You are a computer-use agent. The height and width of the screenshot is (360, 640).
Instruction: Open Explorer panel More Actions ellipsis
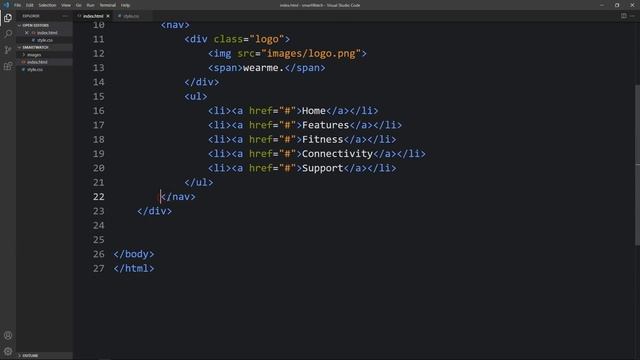[x=65, y=16]
